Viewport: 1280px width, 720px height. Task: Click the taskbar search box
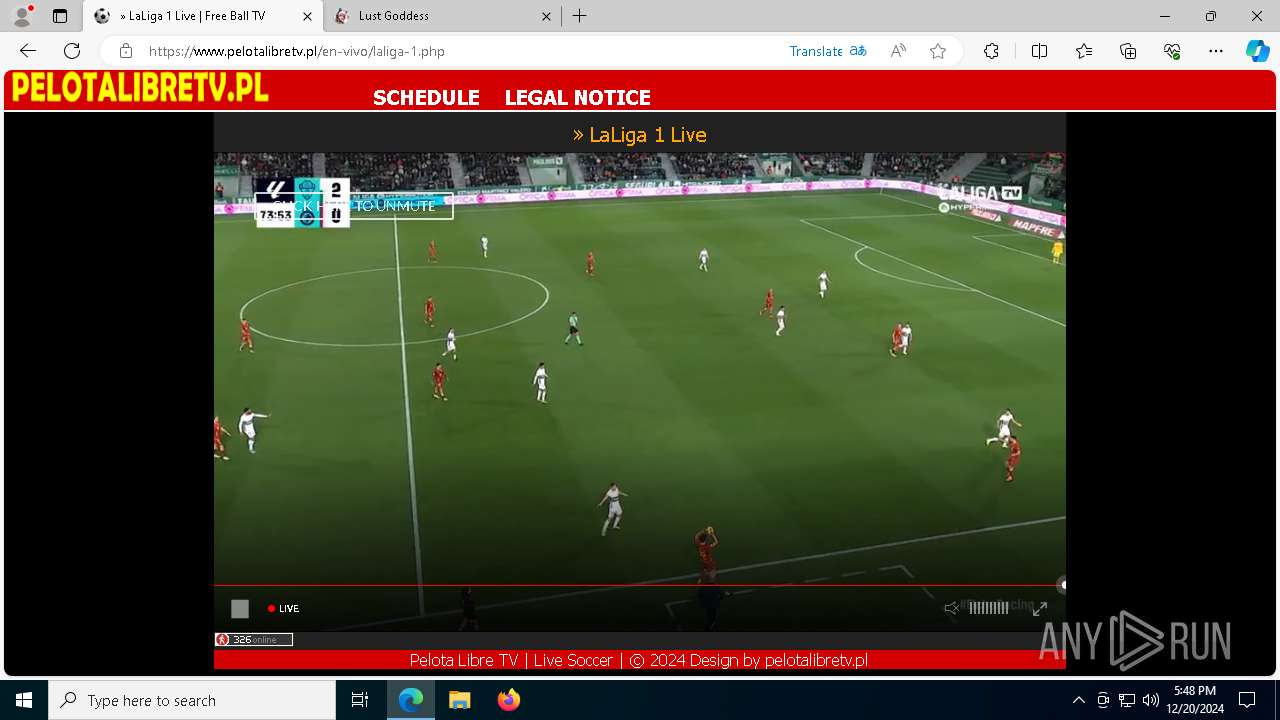(x=192, y=700)
